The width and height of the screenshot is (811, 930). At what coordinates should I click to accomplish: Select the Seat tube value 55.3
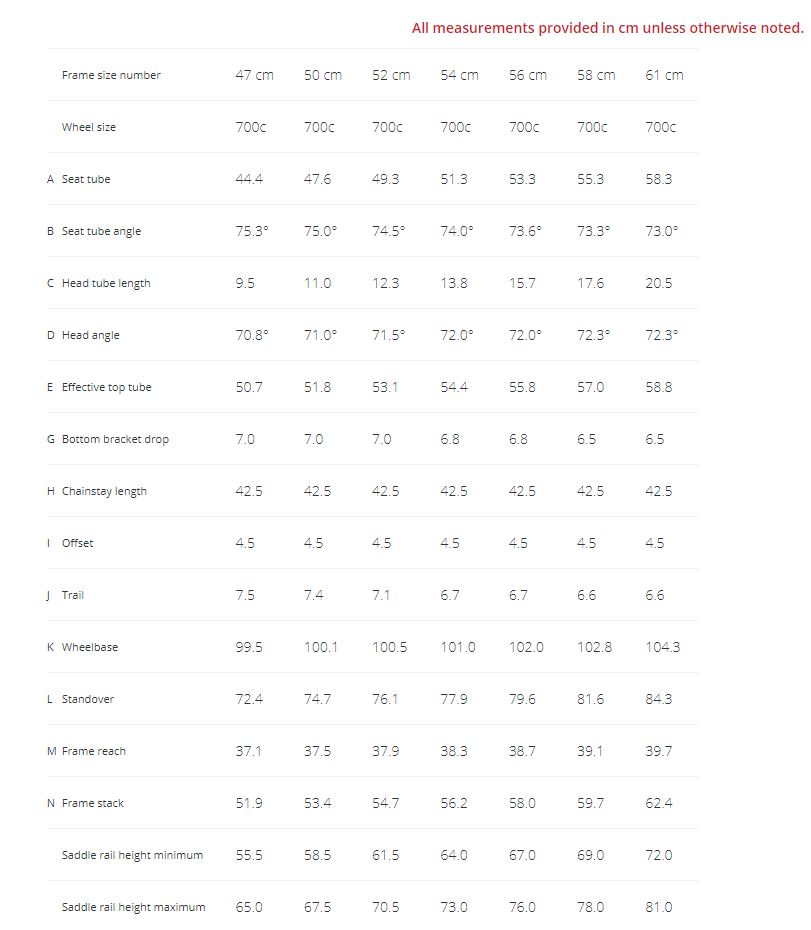tap(590, 179)
